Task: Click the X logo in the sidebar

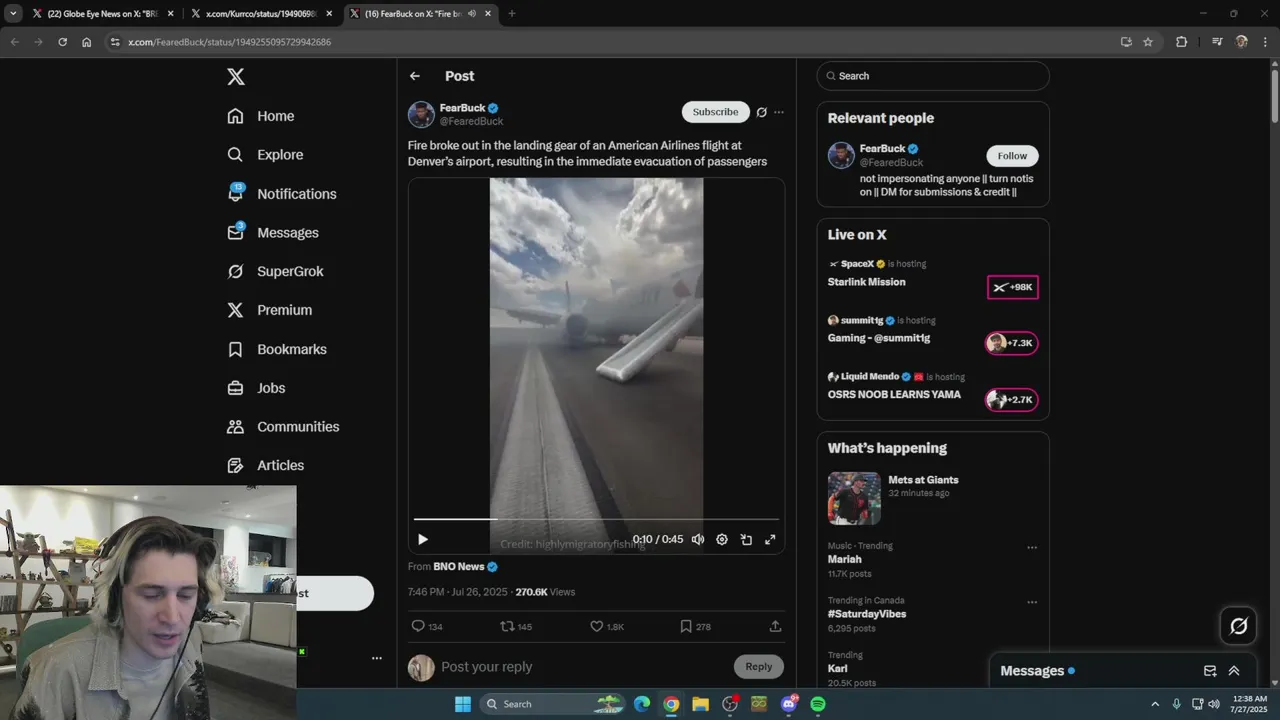Action: [x=235, y=77]
